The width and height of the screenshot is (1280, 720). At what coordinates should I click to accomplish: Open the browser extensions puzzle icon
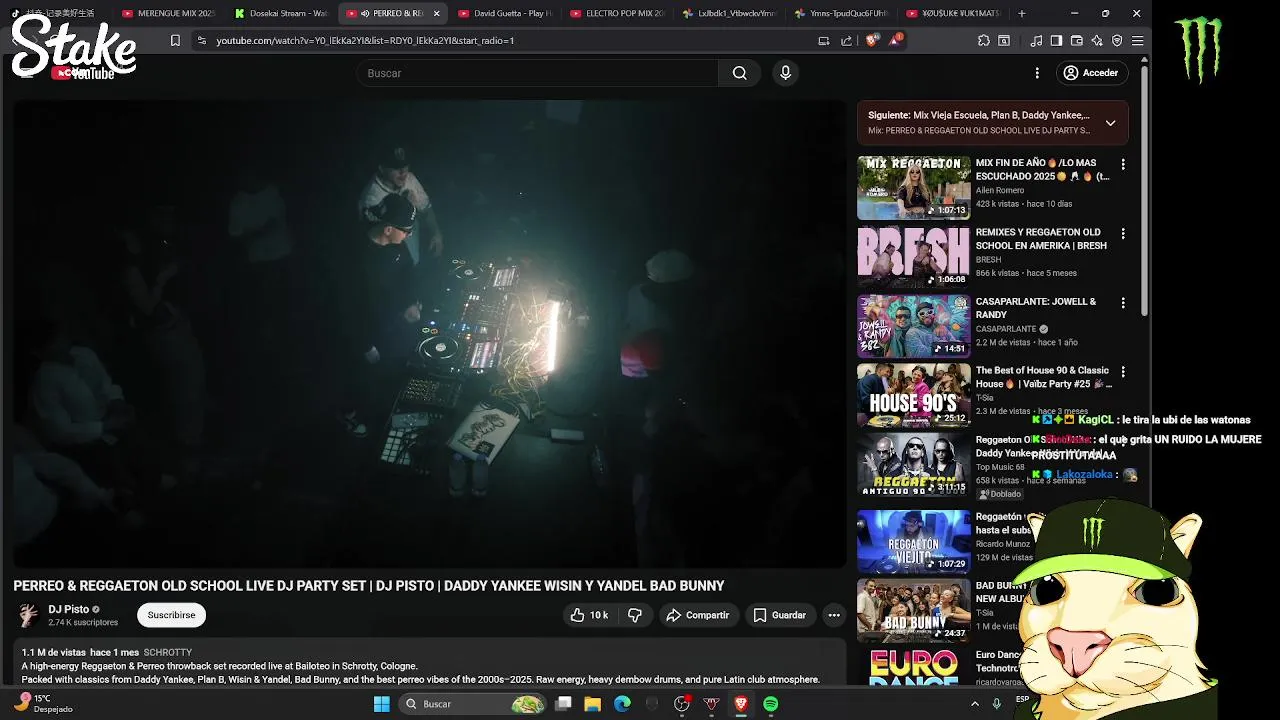point(984,41)
